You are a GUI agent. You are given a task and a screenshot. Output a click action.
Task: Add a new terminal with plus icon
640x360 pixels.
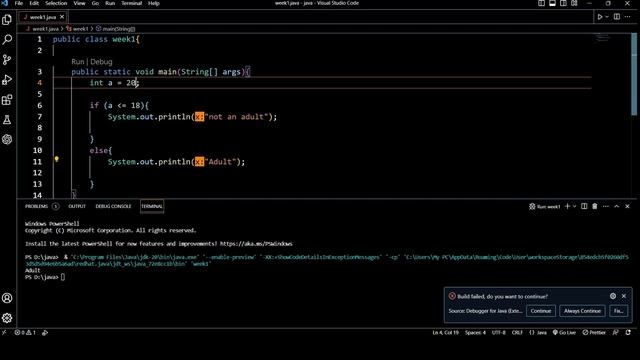[x=567, y=206]
